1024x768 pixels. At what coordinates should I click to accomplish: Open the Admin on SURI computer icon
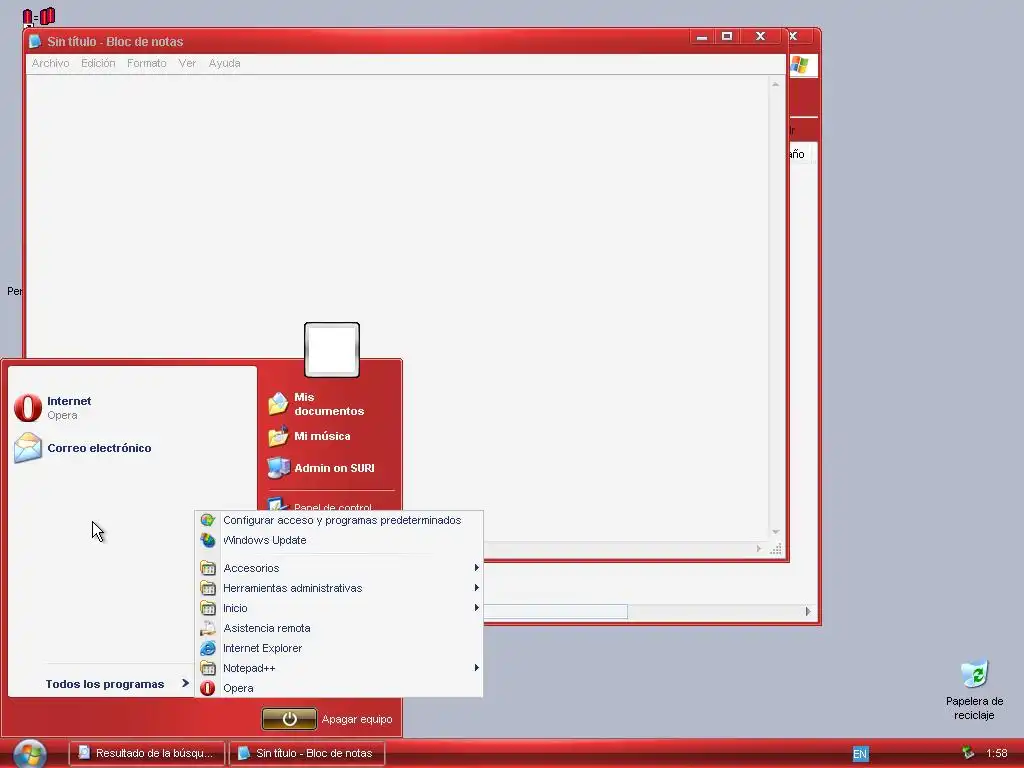[x=278, y=468]
